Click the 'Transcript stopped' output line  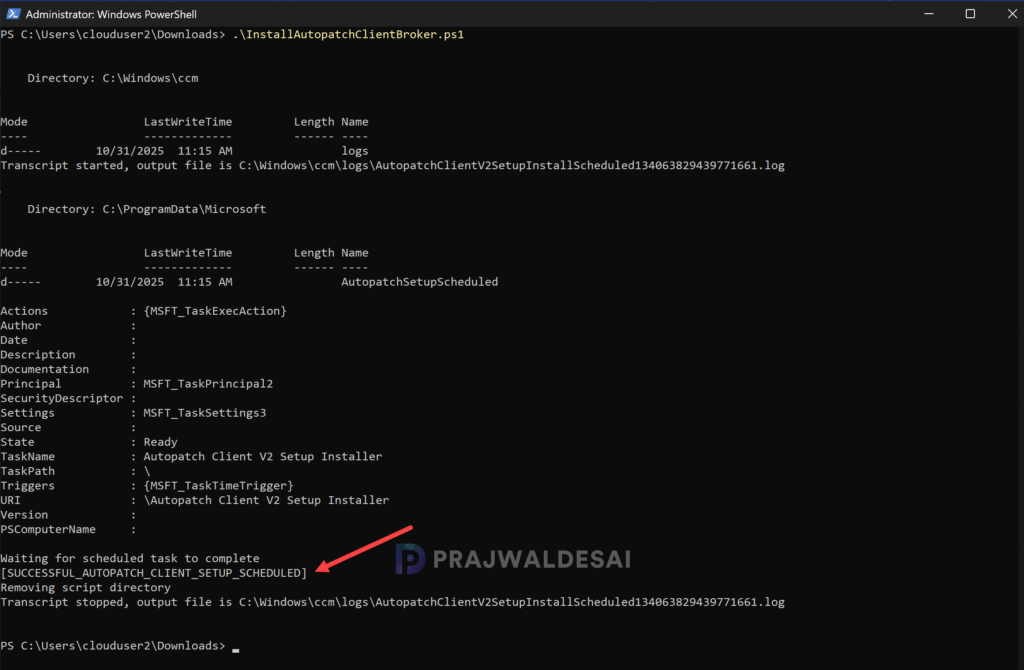tap(392, 602)
